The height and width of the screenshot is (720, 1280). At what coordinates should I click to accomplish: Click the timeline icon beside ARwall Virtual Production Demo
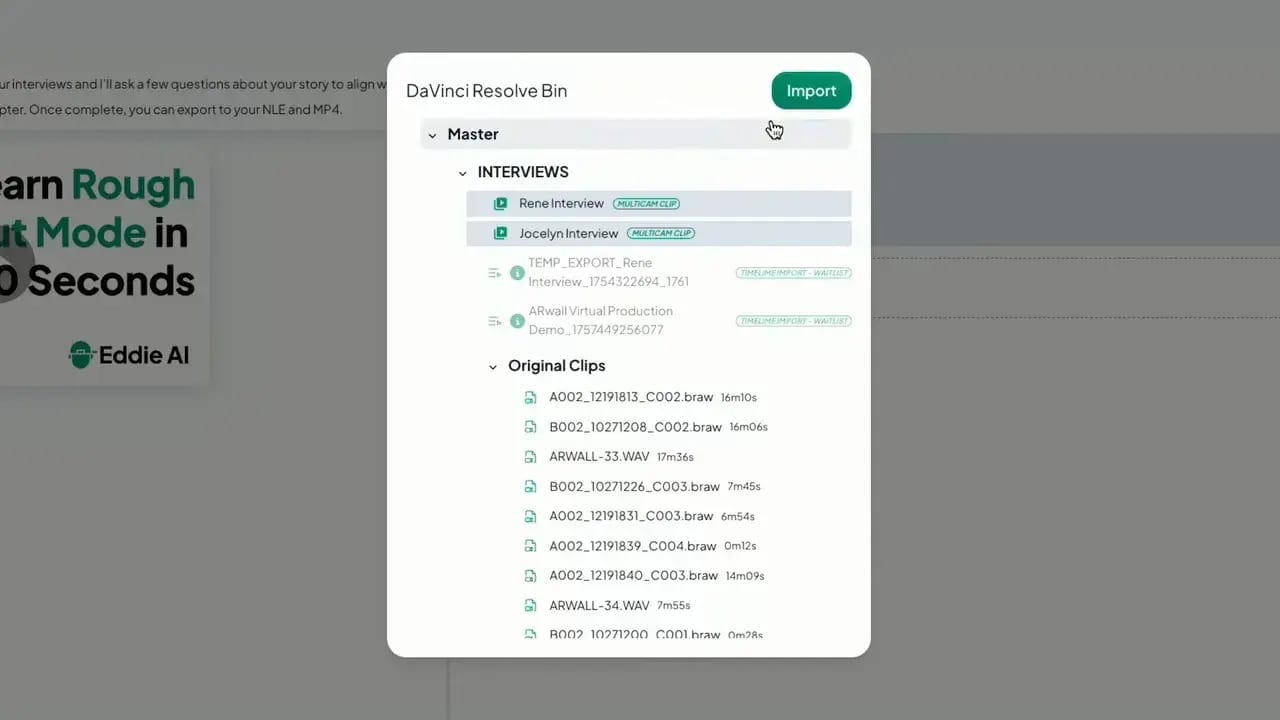[494, 321]
